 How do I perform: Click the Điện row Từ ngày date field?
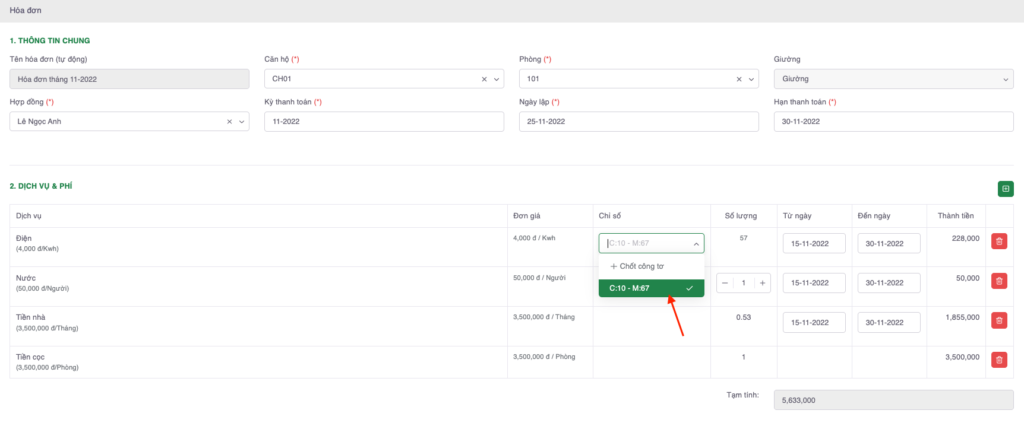coord(814,243)
